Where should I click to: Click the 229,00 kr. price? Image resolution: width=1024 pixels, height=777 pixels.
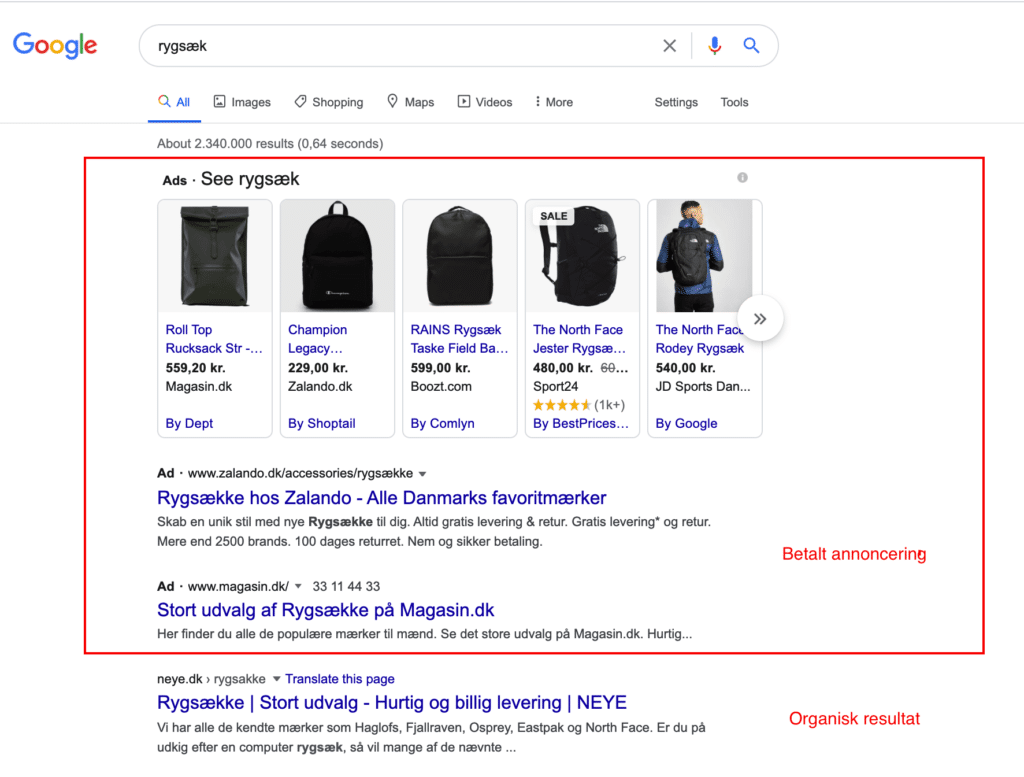pyautogui.click(x=318, y=368)
